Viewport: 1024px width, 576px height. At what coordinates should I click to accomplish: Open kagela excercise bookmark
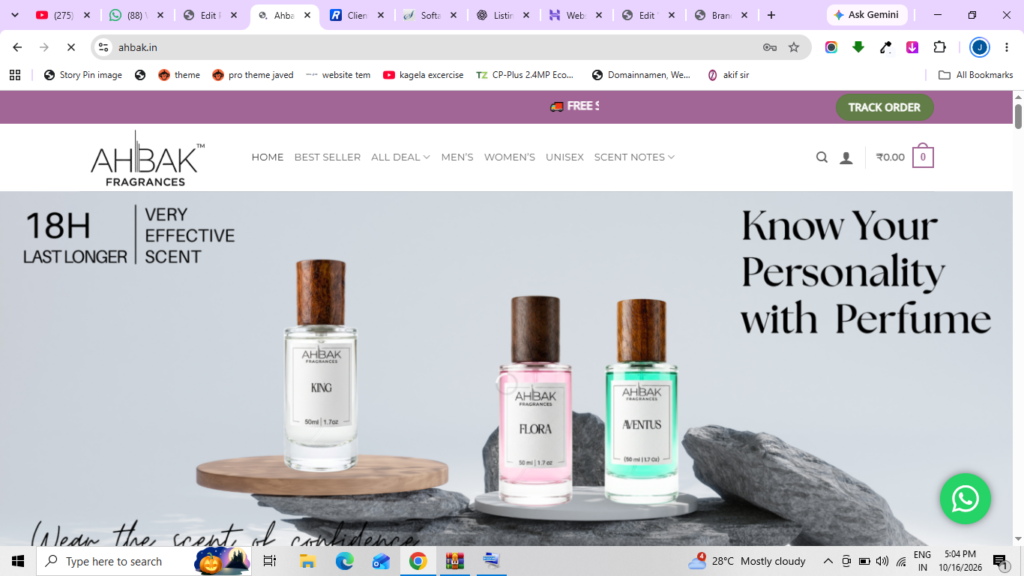[x=423, y=75]
